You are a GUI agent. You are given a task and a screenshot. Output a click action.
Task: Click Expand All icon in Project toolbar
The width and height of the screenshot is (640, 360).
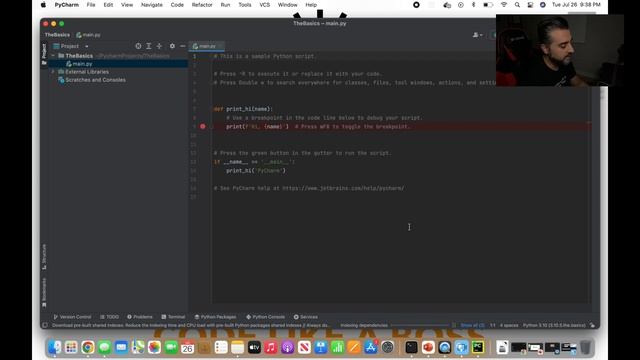click(149, 46)
